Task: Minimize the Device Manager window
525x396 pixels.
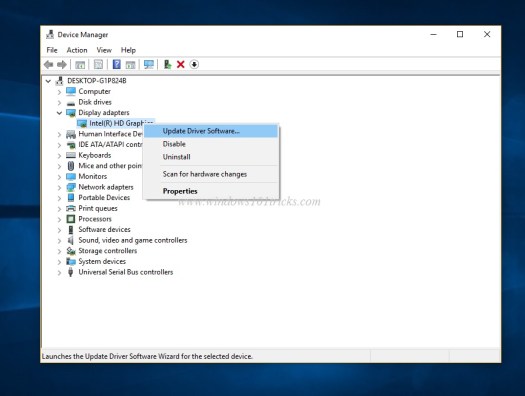Action: pyautogui.click(x=434, y=34)
